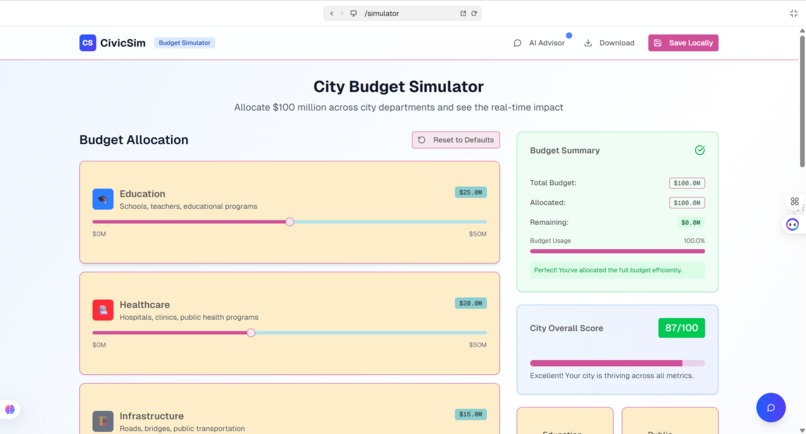Reload the simulator page

(474, 13)
